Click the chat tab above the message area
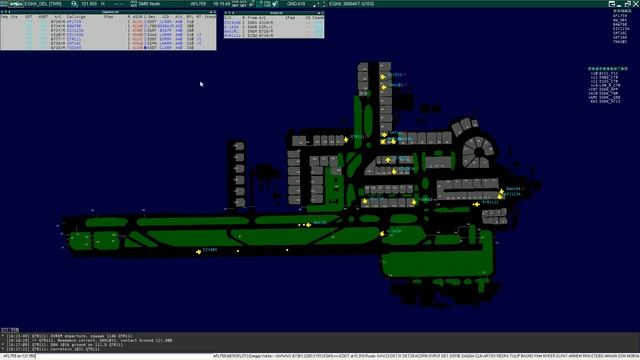 point(10,330)
